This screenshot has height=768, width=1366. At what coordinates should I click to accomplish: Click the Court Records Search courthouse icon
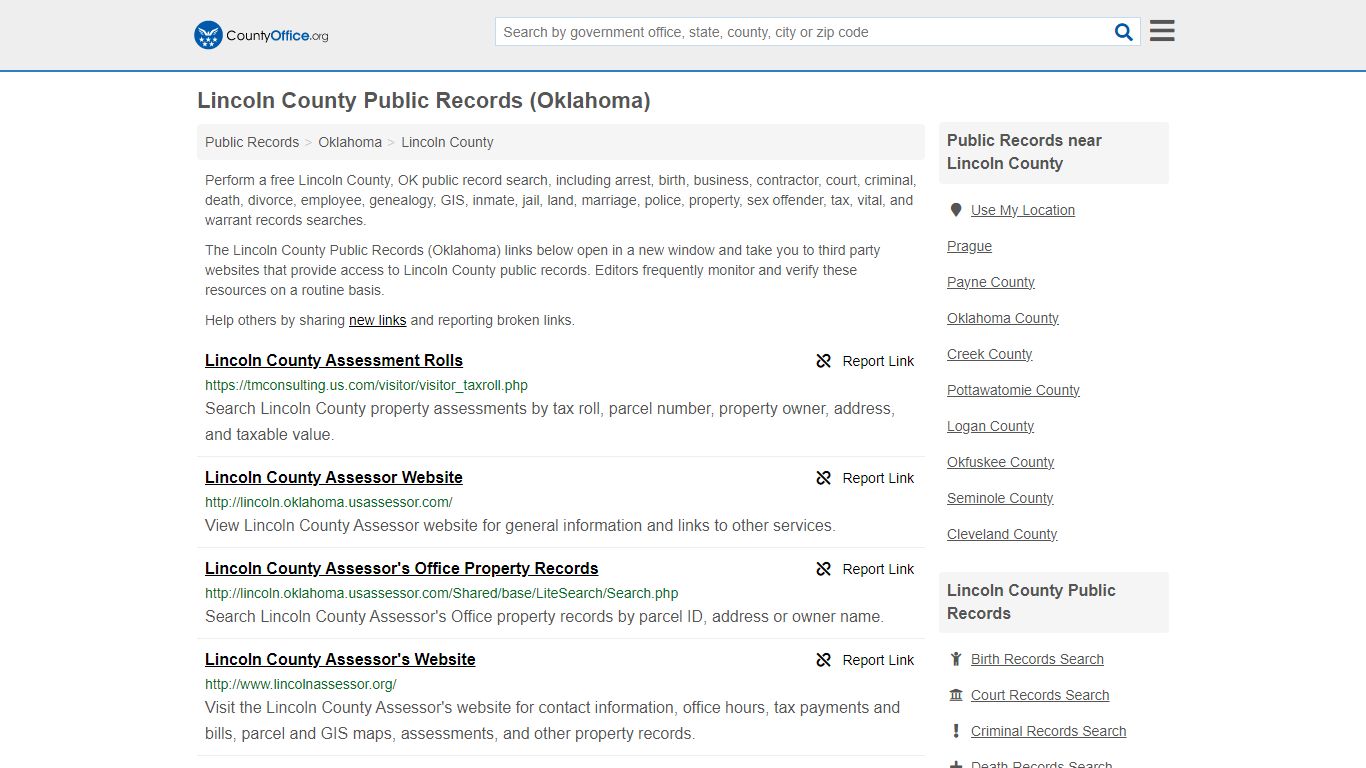[956, 695]
